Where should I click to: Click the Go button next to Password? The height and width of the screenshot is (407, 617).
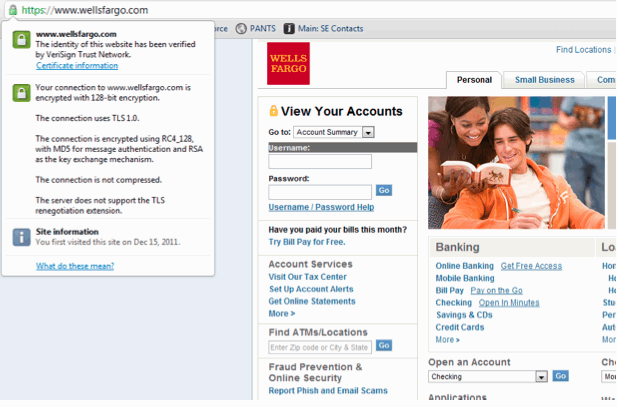click(384, 191)
